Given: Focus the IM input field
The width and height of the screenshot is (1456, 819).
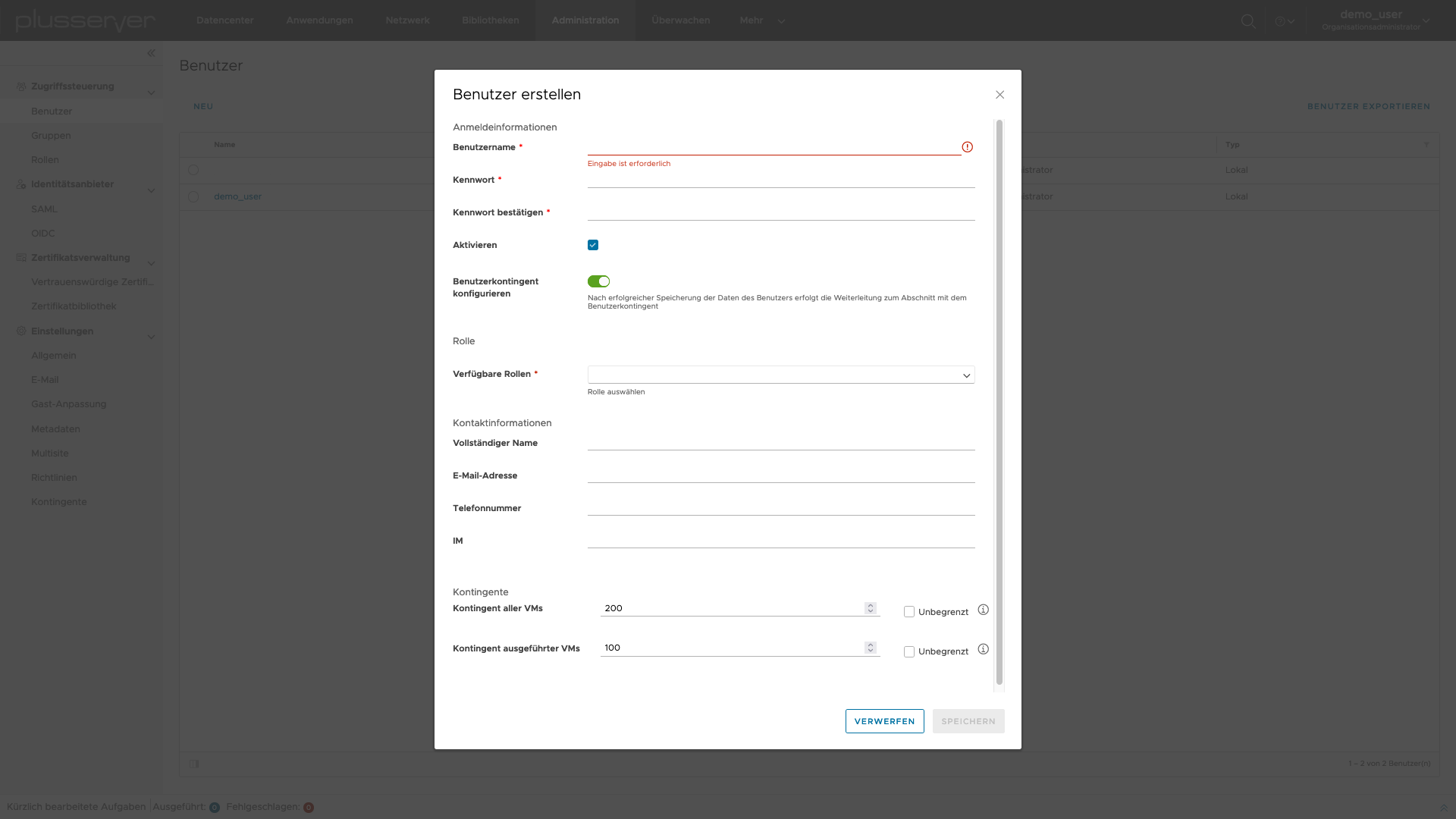Looking at the screenshot, I should 781,540.
